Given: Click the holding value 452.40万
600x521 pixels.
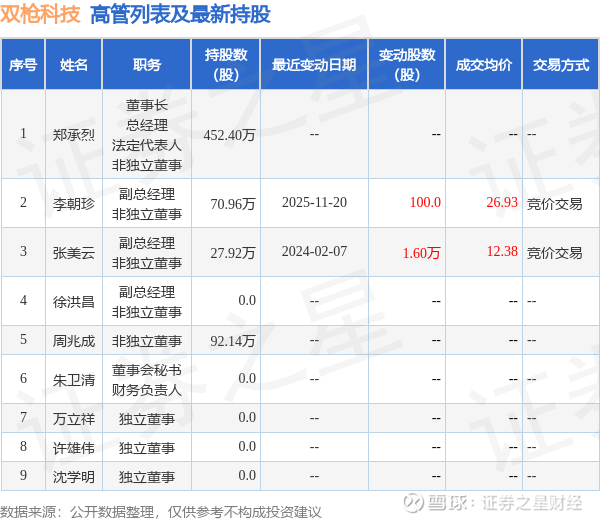Looking at the screenshot, I should [229, 135].
